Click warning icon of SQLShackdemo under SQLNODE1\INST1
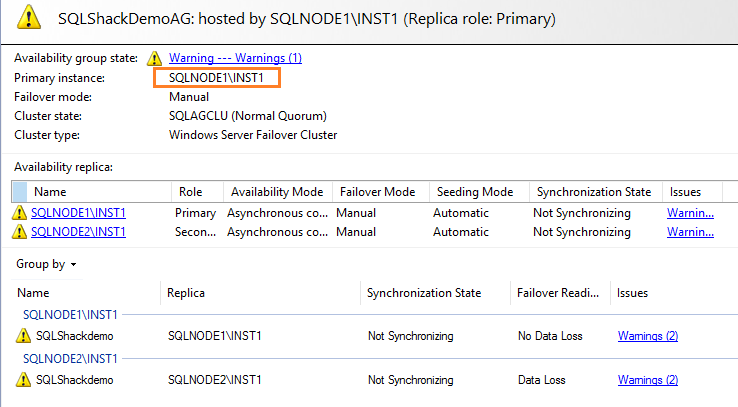This screenshot has width=738, height=407. point(24,336)
